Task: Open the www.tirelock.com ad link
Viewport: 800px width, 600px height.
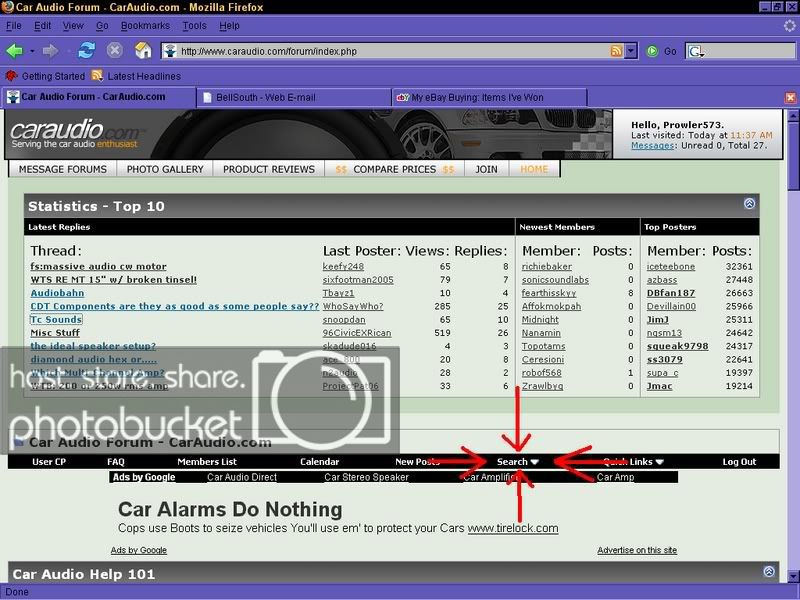Action: (513, 528)
